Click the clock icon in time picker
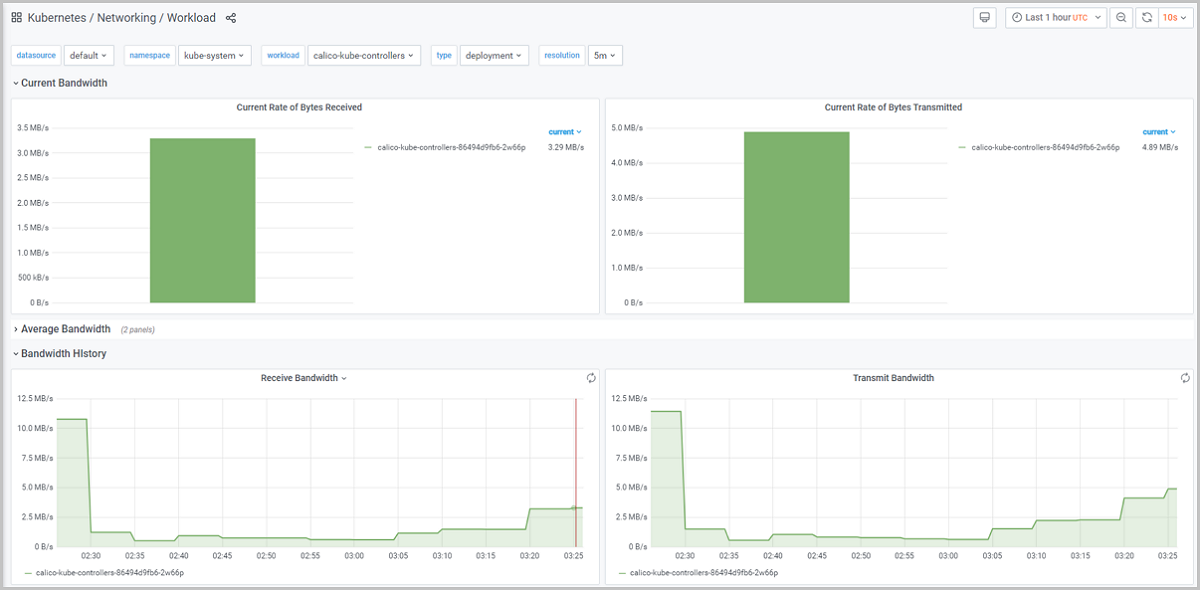 [x=1017, y=18]
